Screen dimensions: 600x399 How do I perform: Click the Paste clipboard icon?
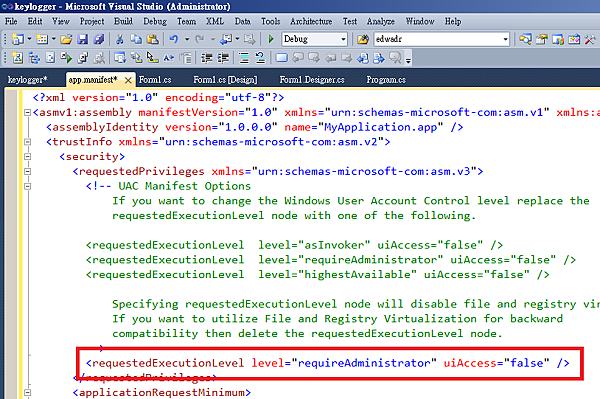(152, 39)
